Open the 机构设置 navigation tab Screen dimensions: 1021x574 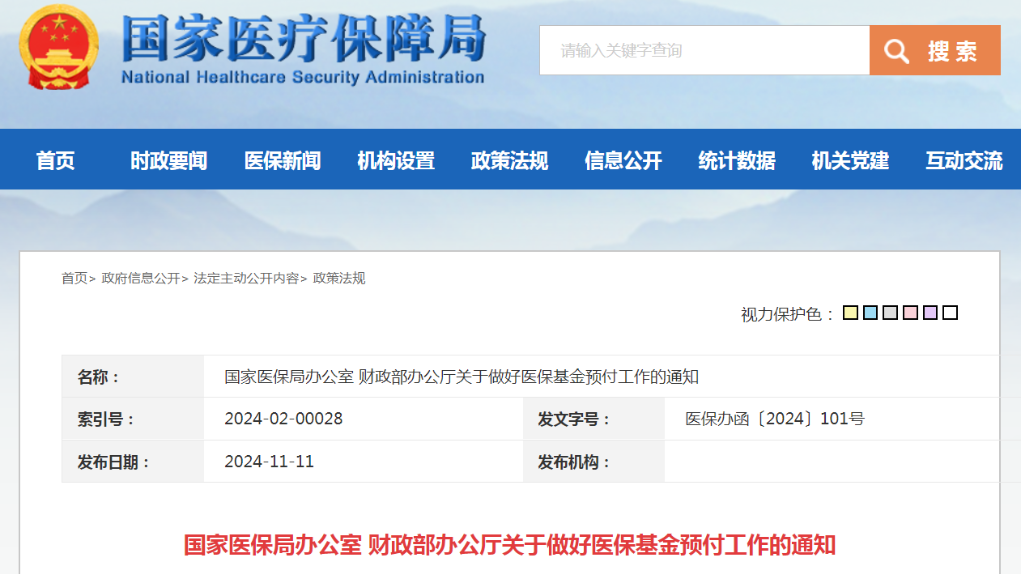[x=396, y=160]
